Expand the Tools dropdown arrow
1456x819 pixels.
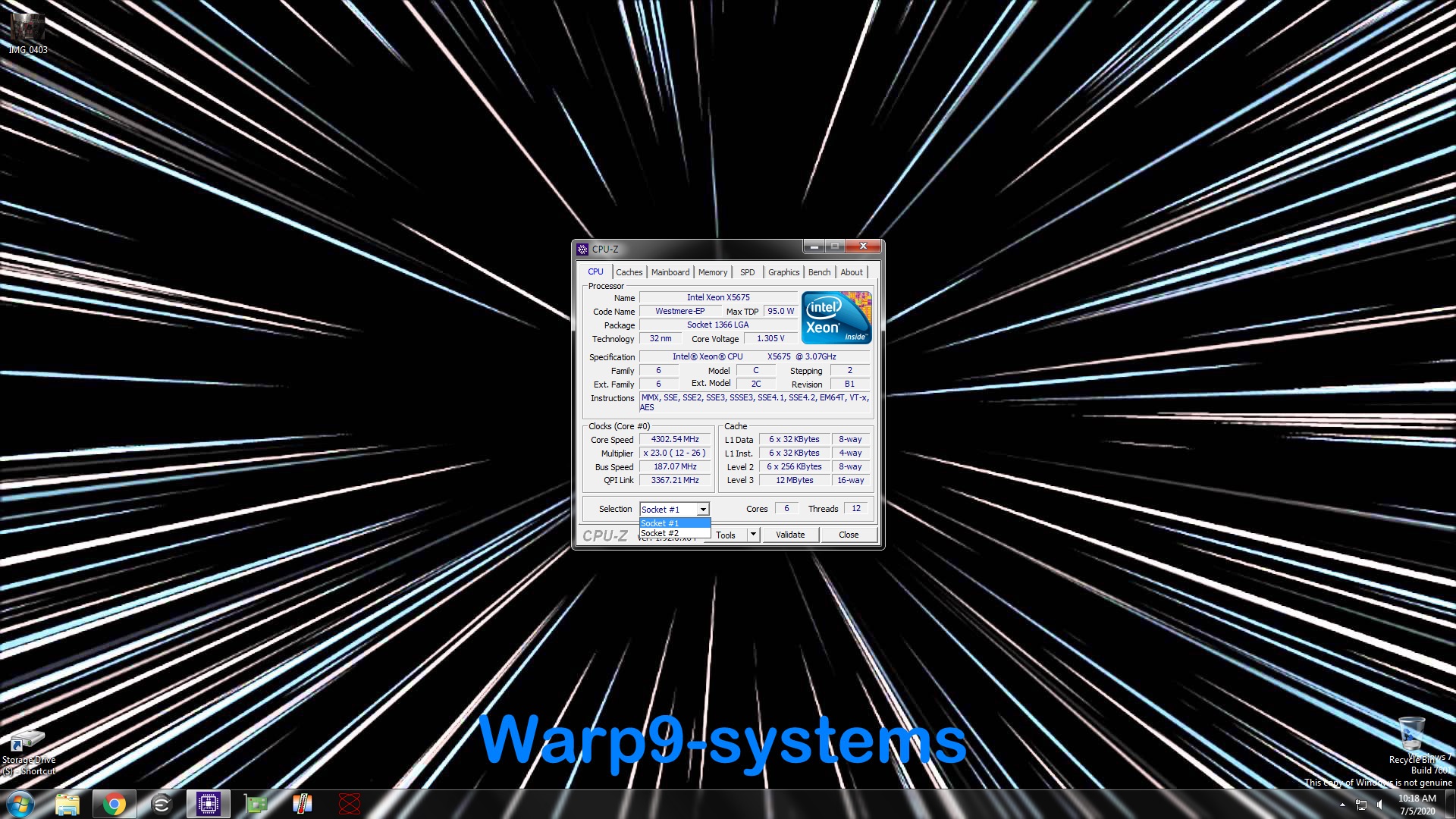(753, 535)
